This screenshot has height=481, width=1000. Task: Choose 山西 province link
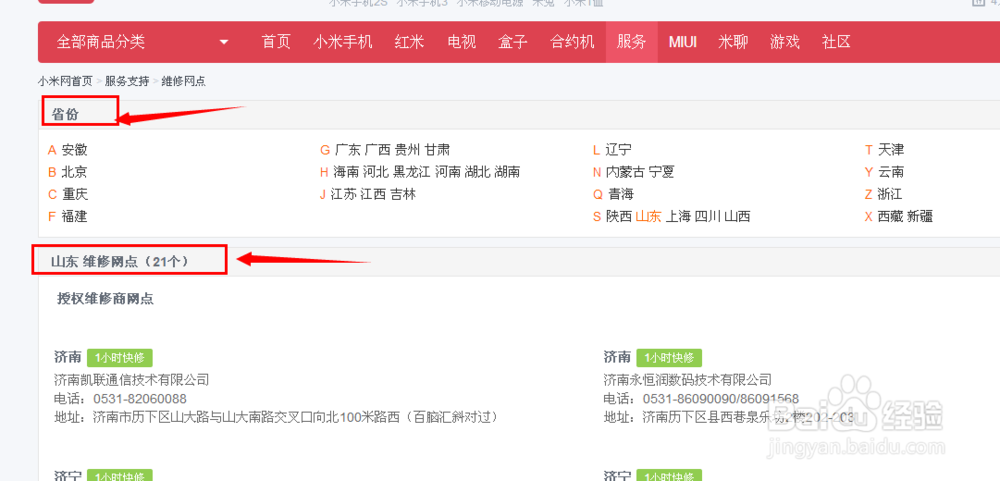click(x=738, y=216)
